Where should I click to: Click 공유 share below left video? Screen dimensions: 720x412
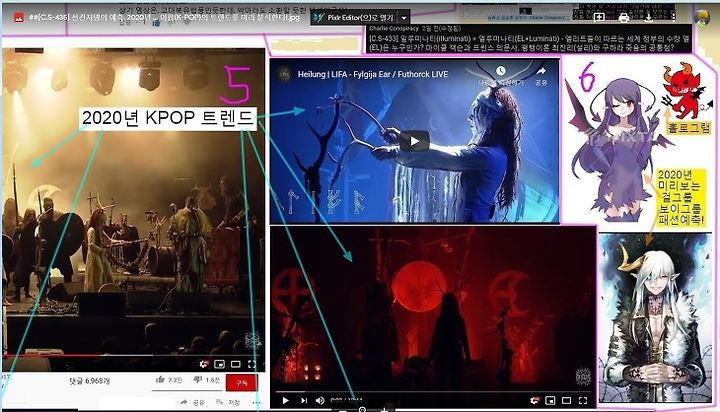[192, 402]
